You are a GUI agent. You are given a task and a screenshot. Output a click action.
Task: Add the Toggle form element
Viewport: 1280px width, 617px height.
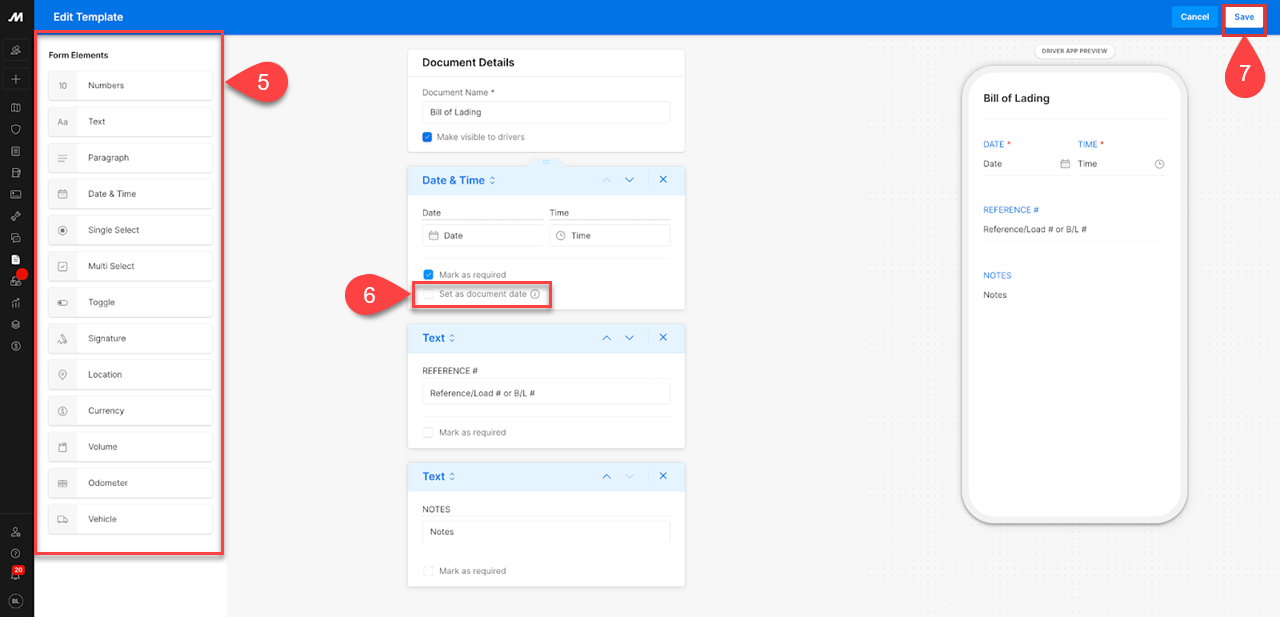coord(130,303)
